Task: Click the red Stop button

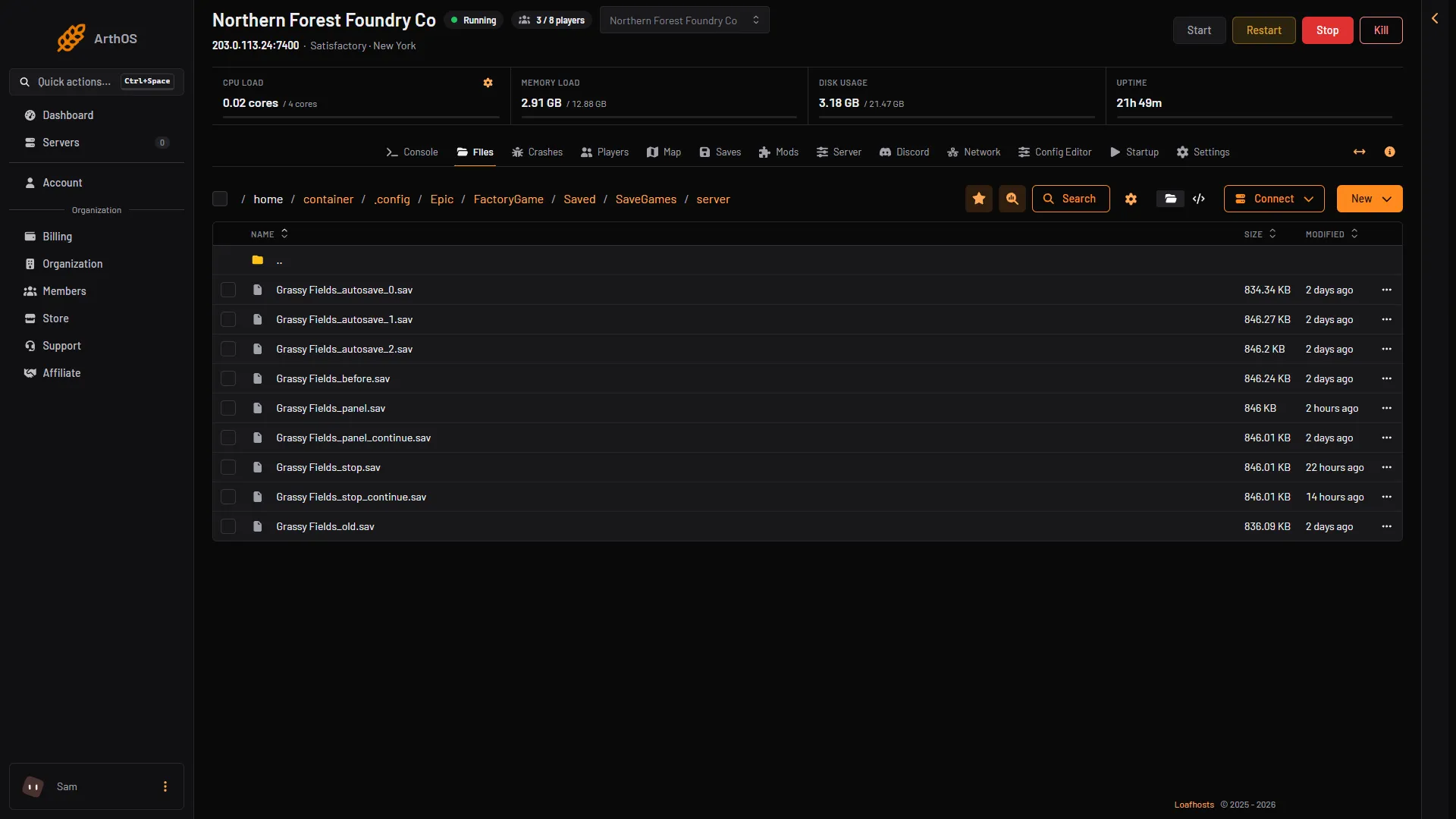Action: pos(1327,30)
